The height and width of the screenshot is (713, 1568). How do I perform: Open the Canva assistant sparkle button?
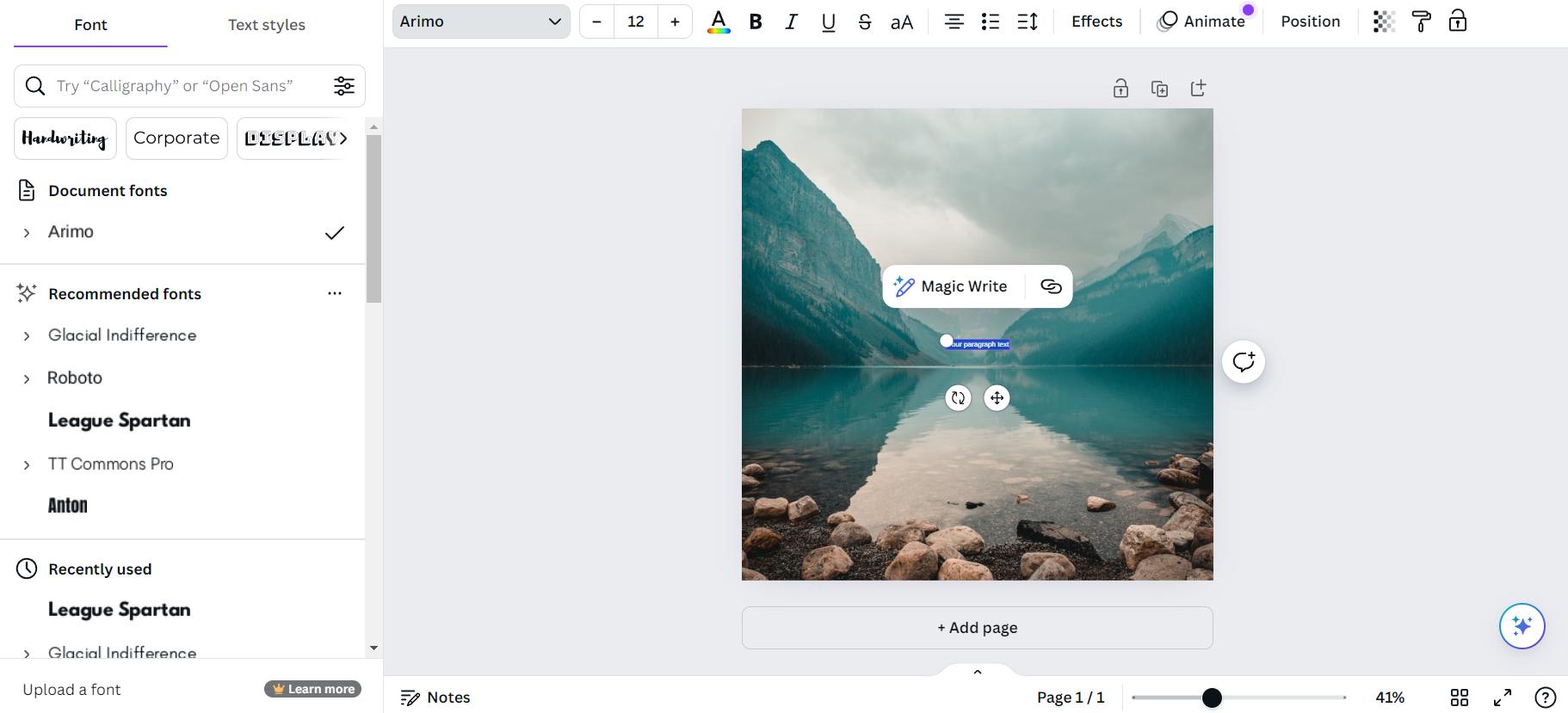pos(1522,626)
